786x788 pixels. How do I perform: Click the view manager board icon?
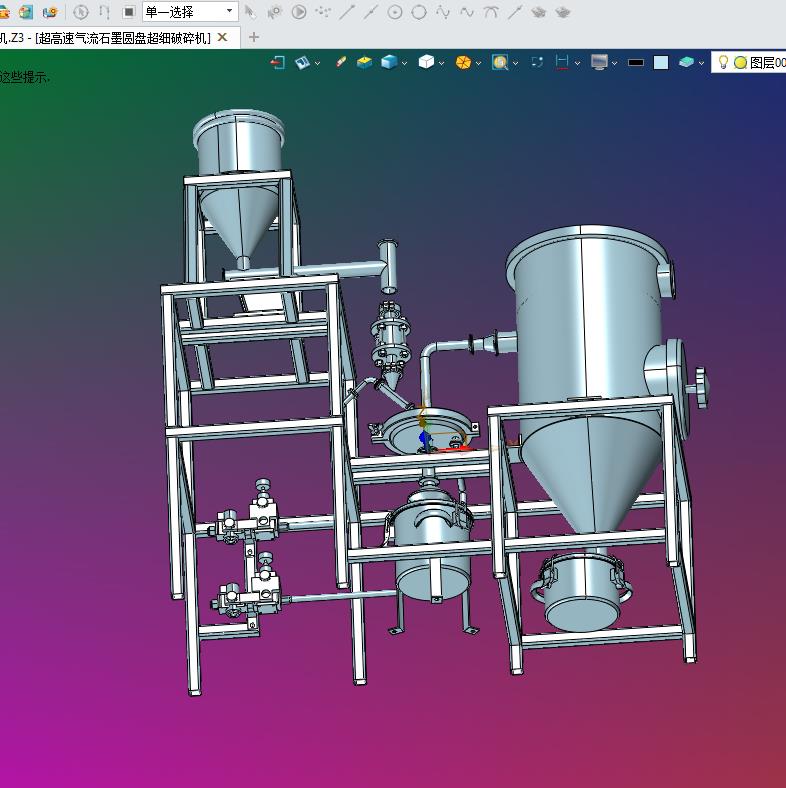click(x=303, y=62)
